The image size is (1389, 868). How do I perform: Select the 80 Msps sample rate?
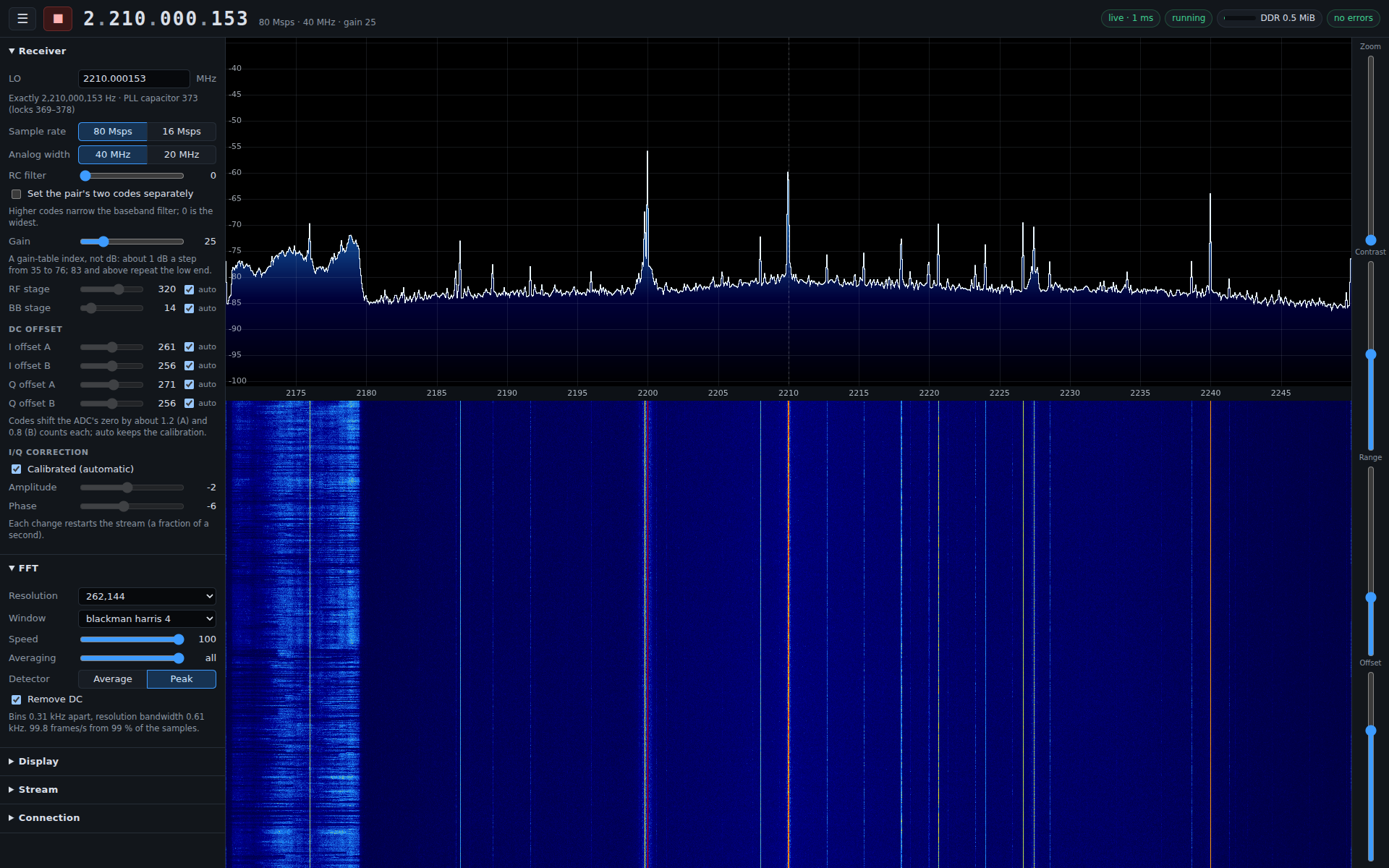[113, 132]
